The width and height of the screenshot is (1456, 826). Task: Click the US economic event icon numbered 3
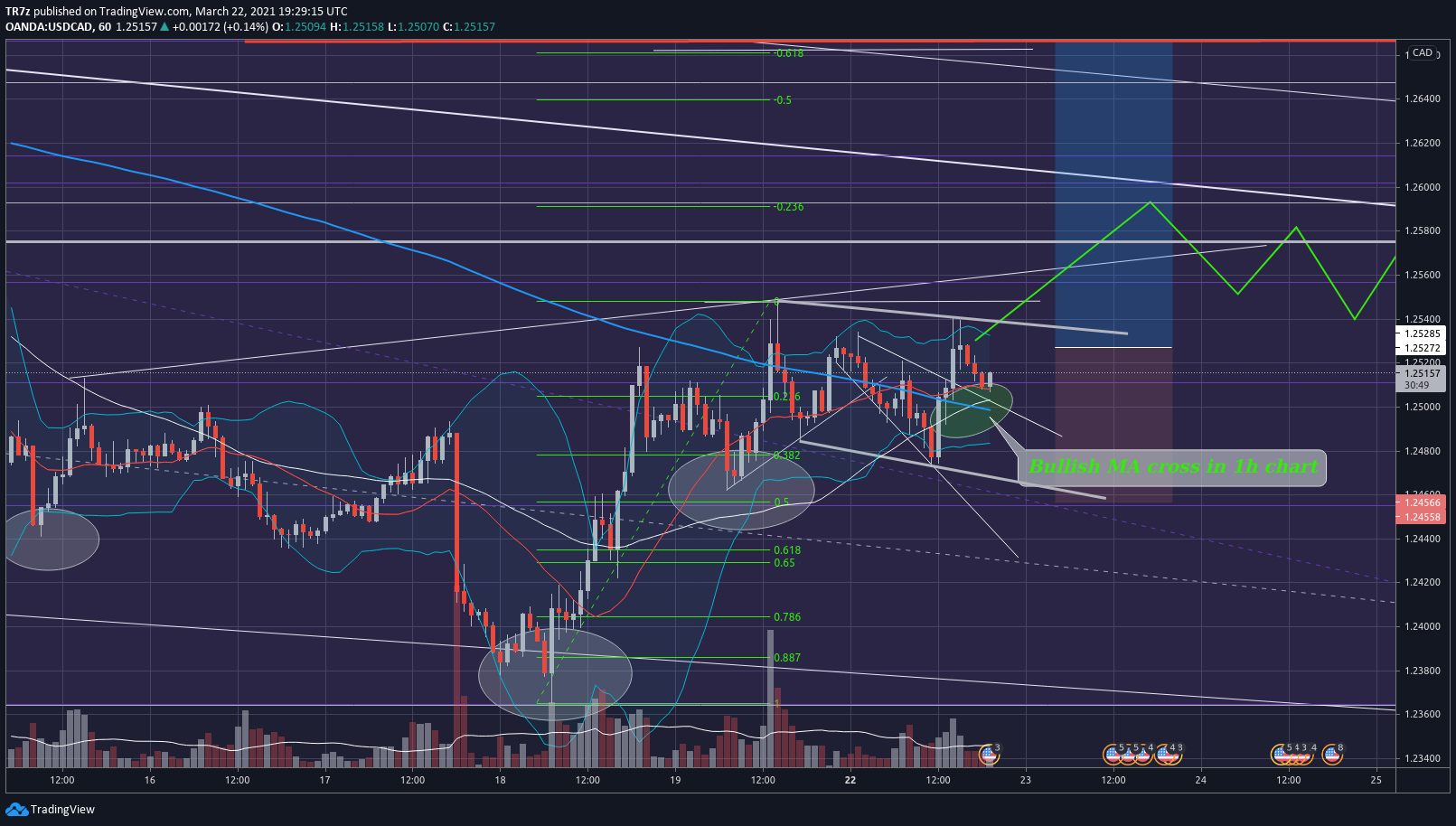989,754
